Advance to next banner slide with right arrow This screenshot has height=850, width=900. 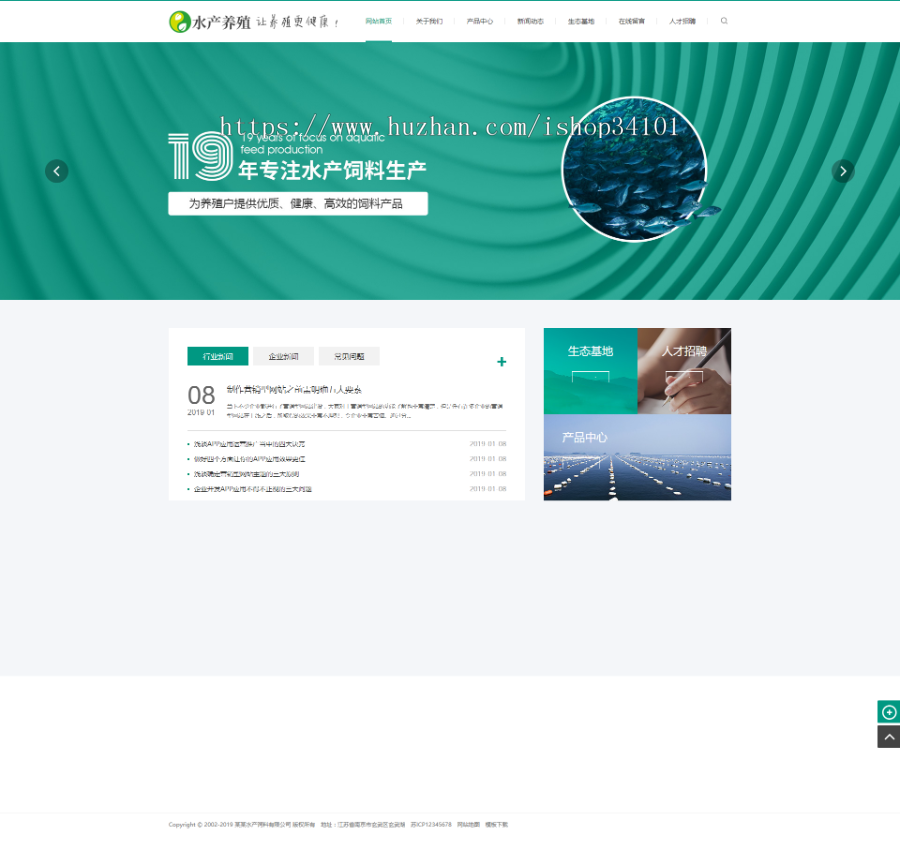(x=843, y=171)
